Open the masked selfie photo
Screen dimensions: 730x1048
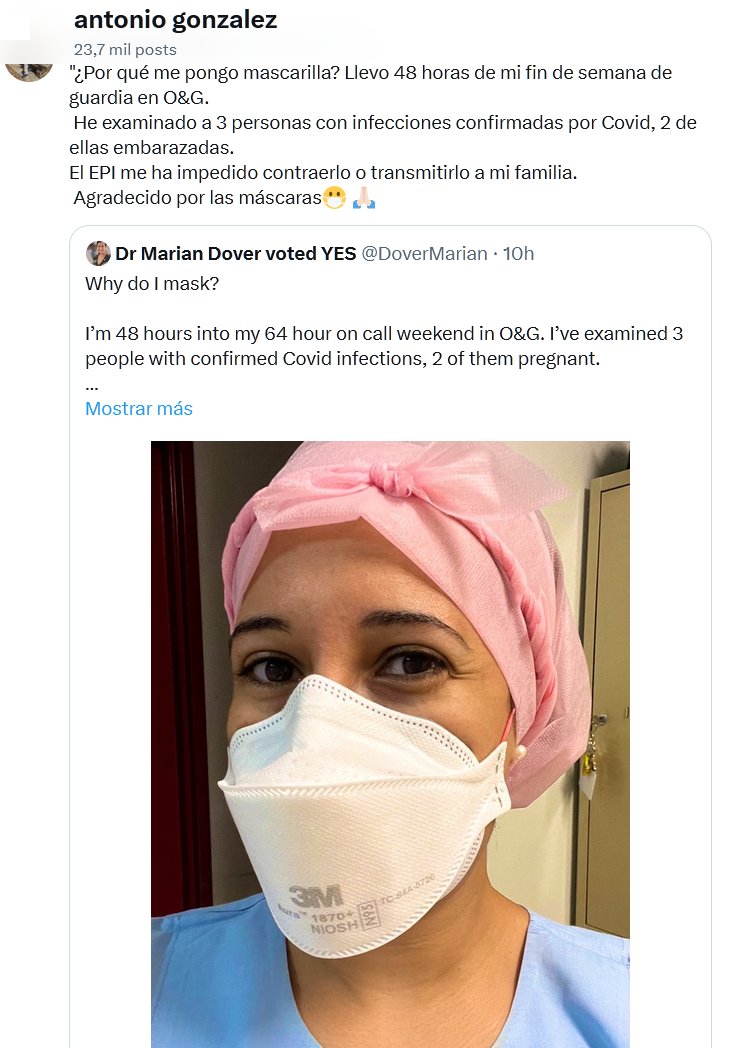(x=390, y=740)
